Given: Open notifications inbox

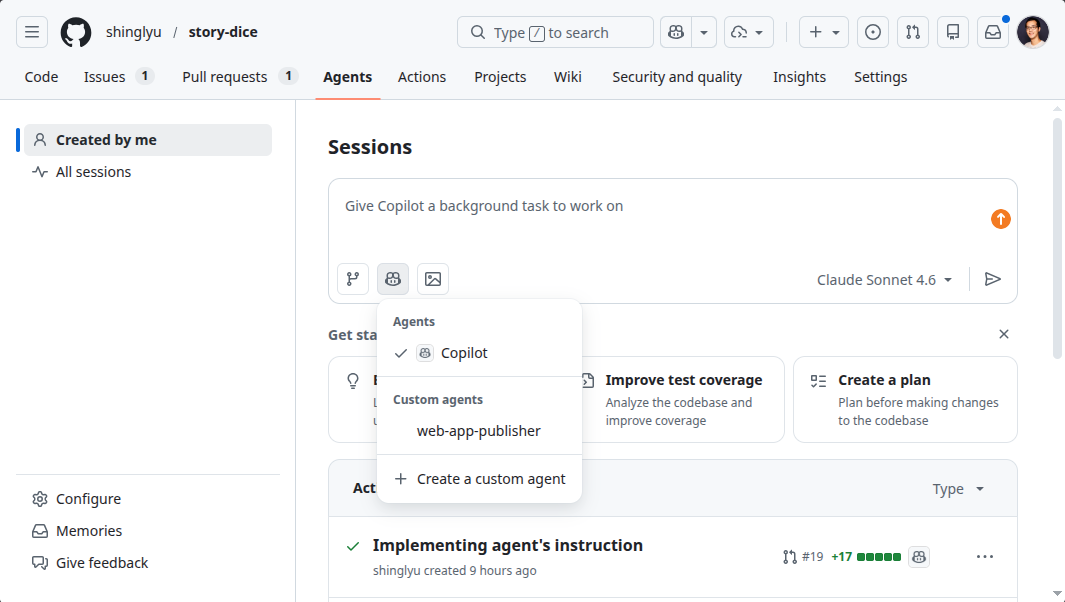Looking at the screenshot, I should coord(993,32).
